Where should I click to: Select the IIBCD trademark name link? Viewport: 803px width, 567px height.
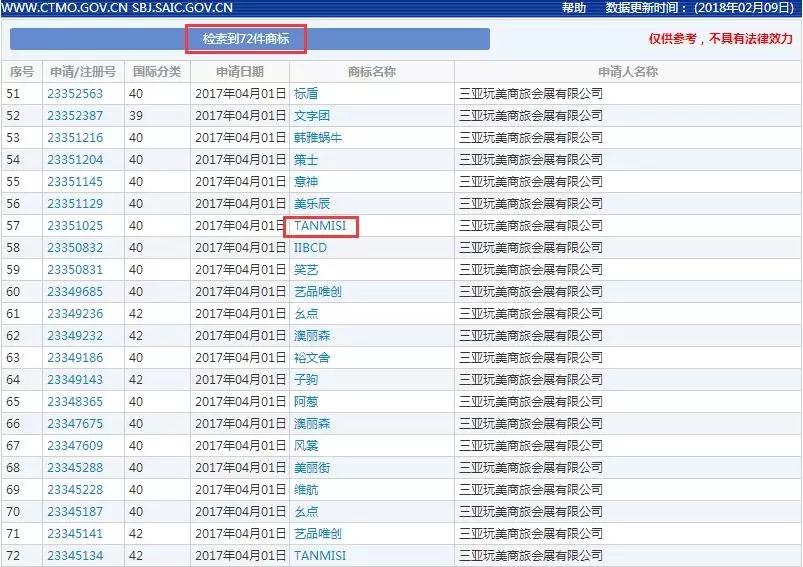310,248
